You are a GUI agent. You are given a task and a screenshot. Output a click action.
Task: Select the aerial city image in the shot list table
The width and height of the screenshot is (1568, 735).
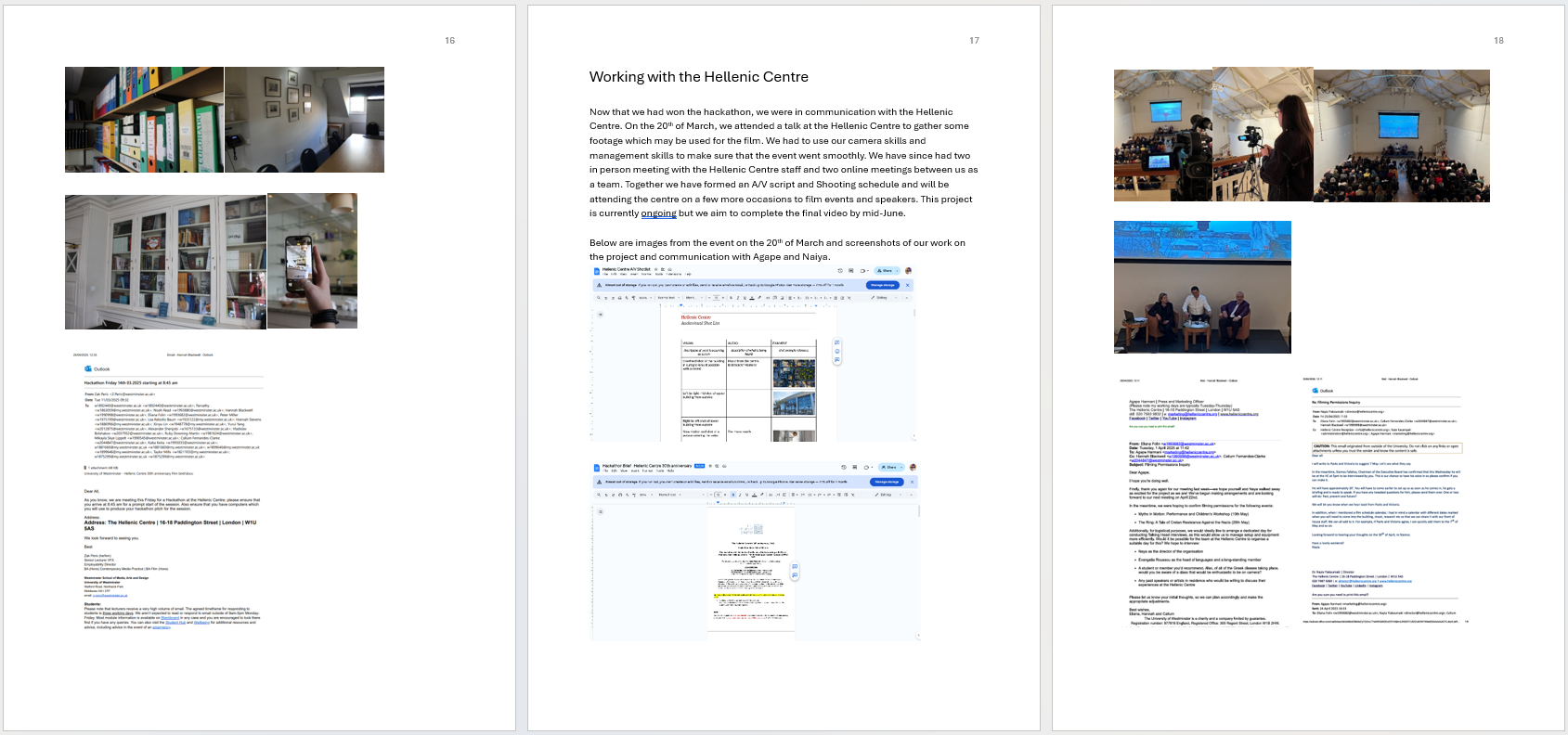[794, 373]
